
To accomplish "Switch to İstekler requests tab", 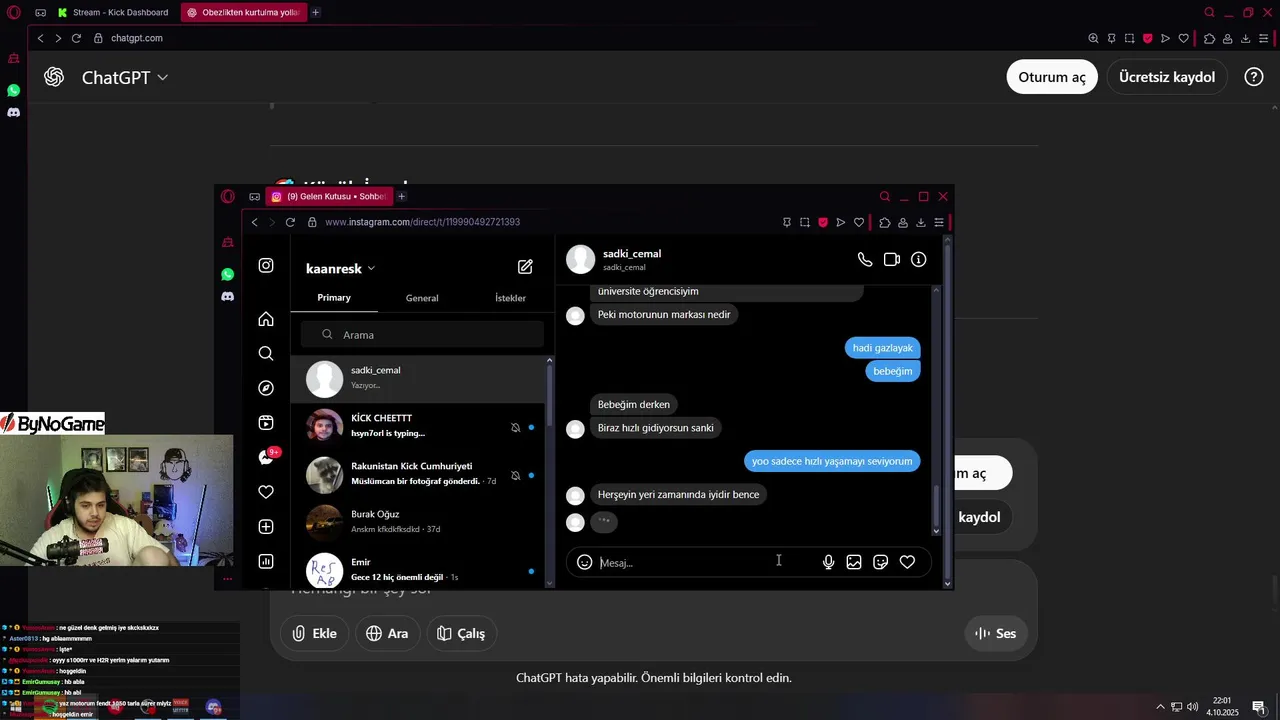I will point(510,298).
